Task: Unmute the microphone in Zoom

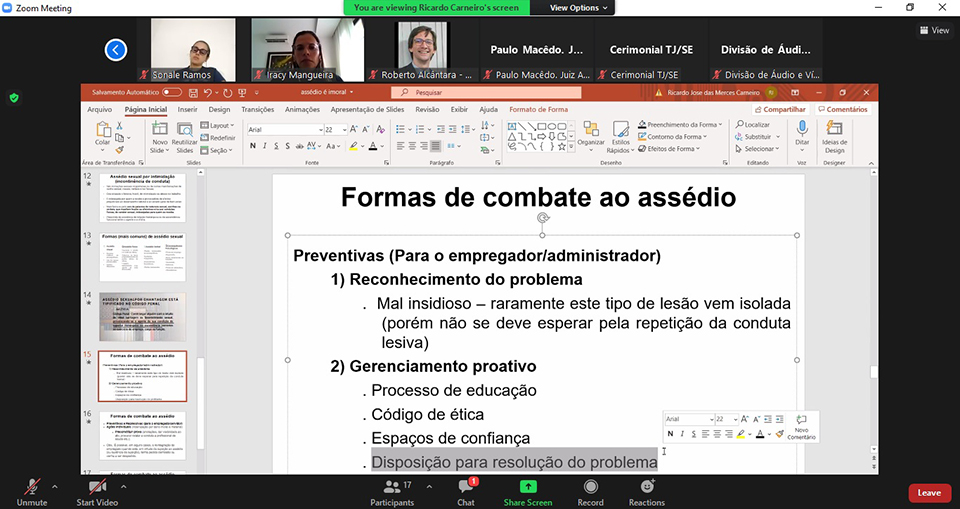Action: point(32,490)
